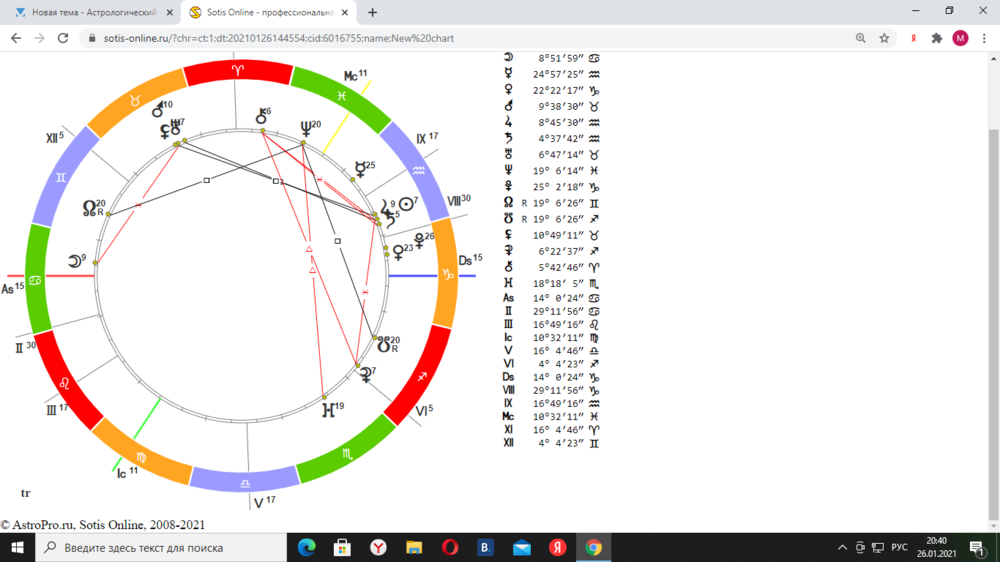Viewport: 1000px width, 562px height.
Task: Click the Mc 11 label on the chart
Action: click(x=355, y=76)
